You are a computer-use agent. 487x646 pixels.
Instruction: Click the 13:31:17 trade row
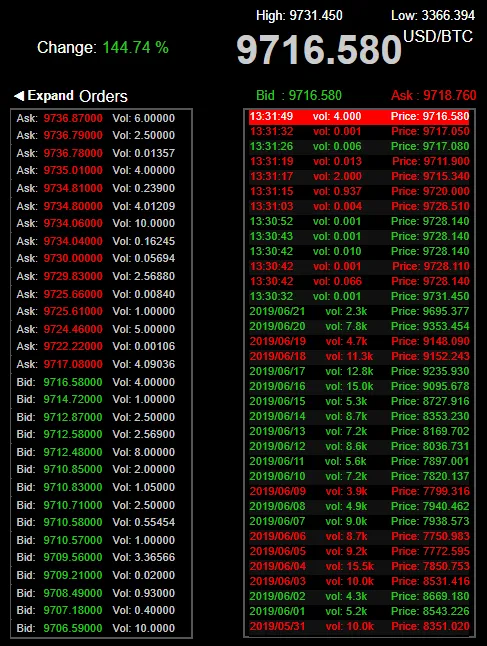pos(359,176)
